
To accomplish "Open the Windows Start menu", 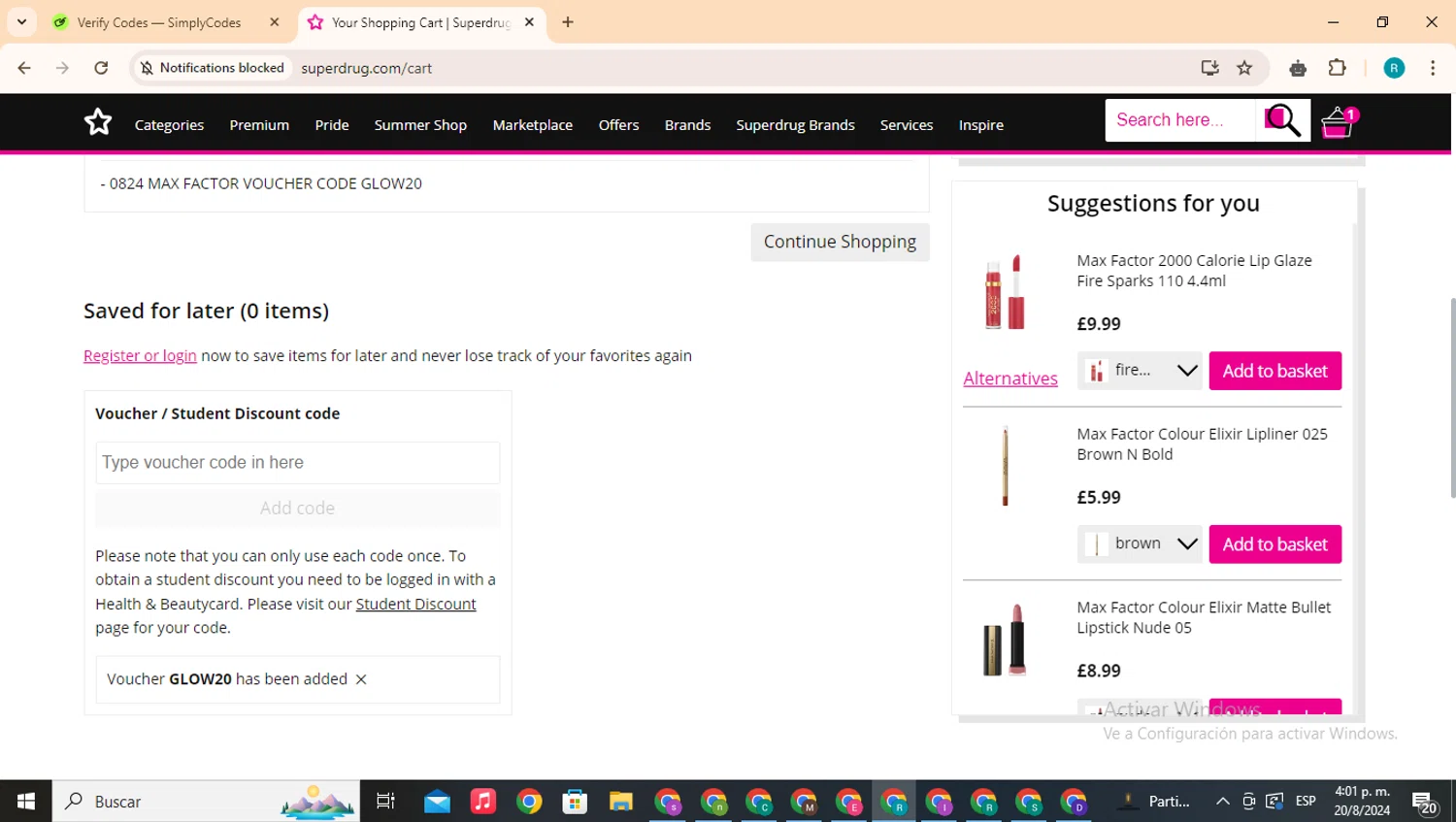I will 25,802.
